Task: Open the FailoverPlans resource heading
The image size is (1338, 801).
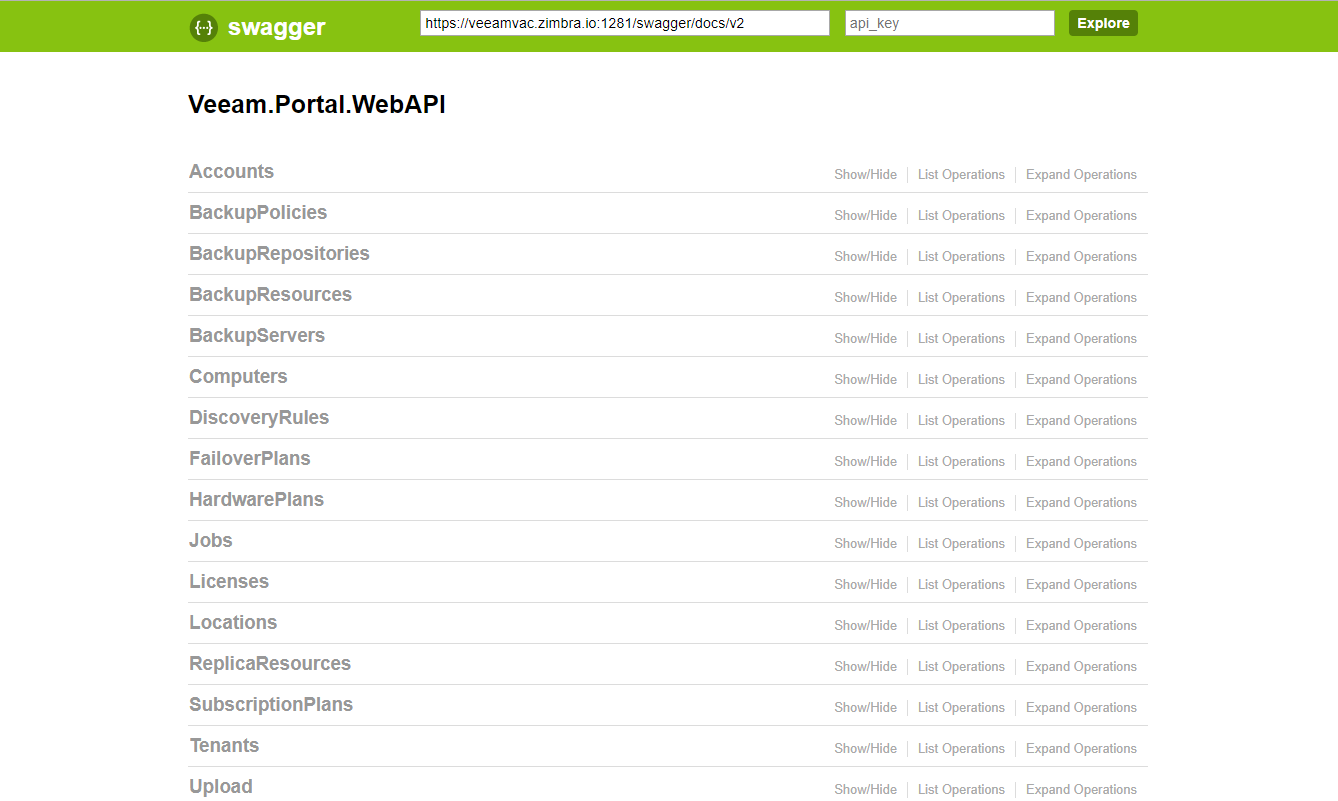Action: pyautogui.click(x=250, y=459)
